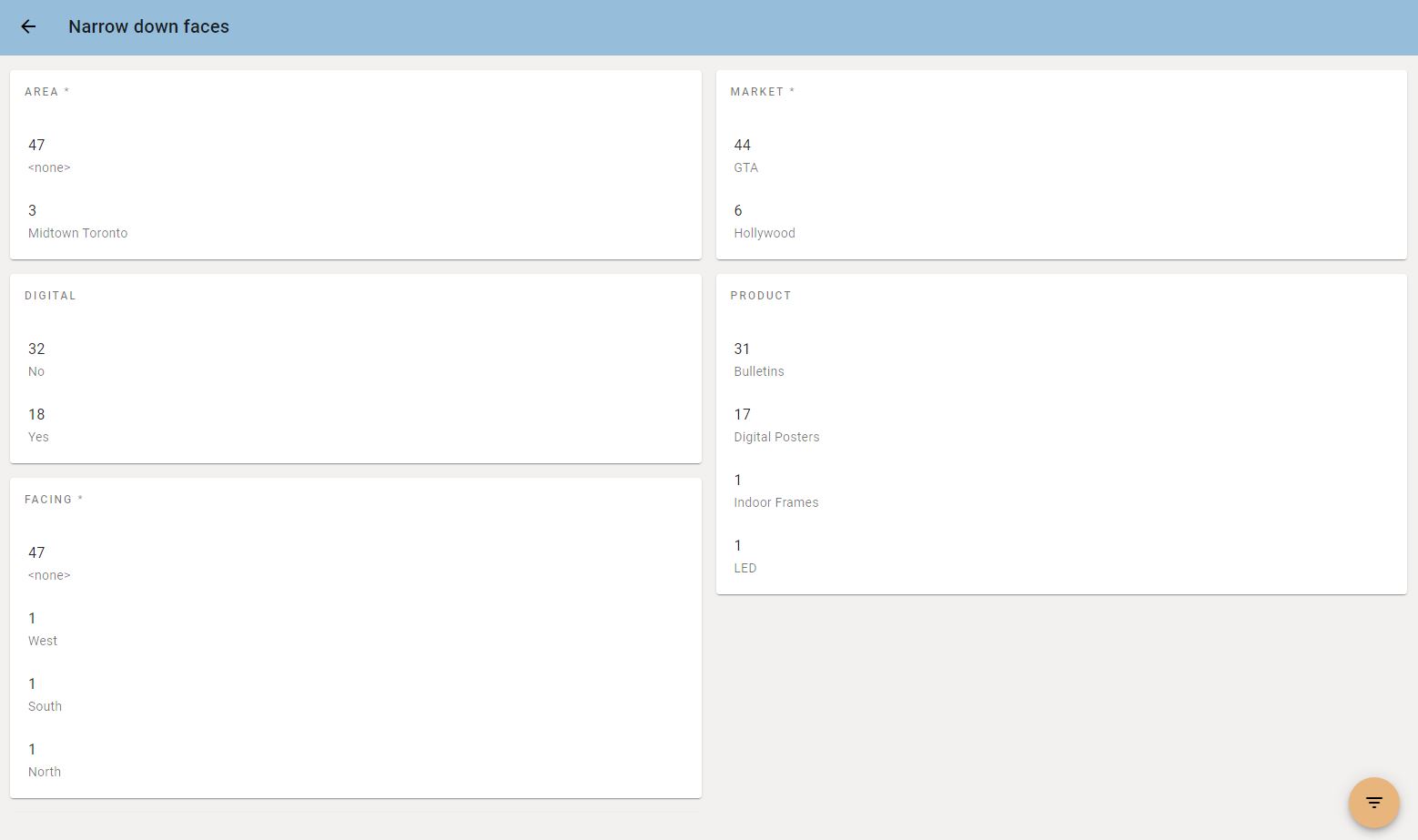Filter Digital by No
Screen dimensions: 1418x840
pos(355,359)
